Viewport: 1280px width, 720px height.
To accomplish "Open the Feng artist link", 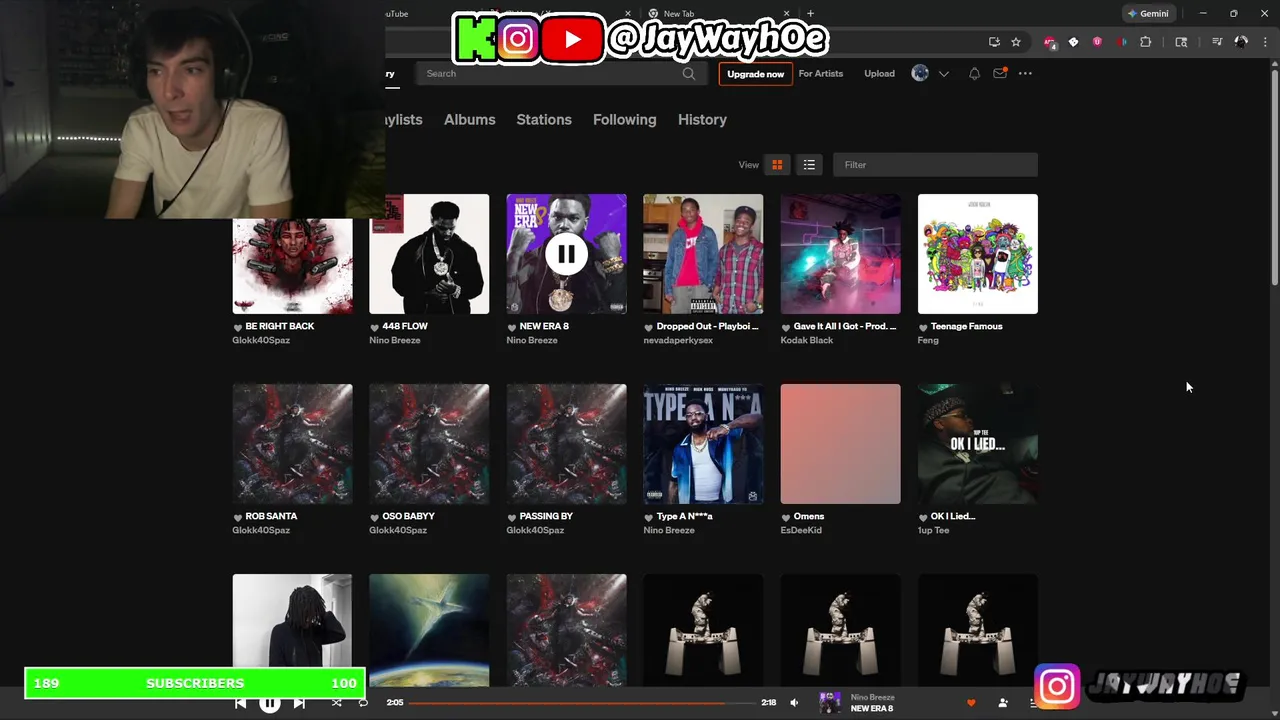I will 928,341.
